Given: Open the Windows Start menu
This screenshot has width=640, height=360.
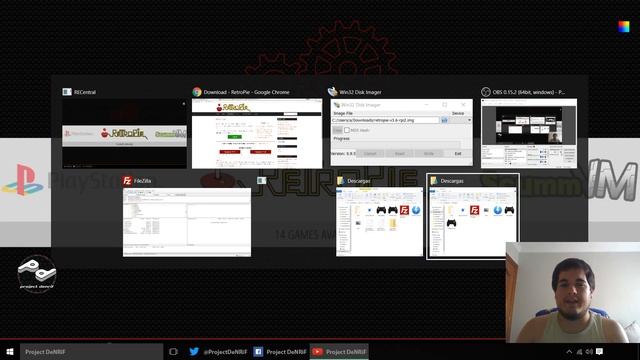Looking at the screenshot, I should point(10,351).
